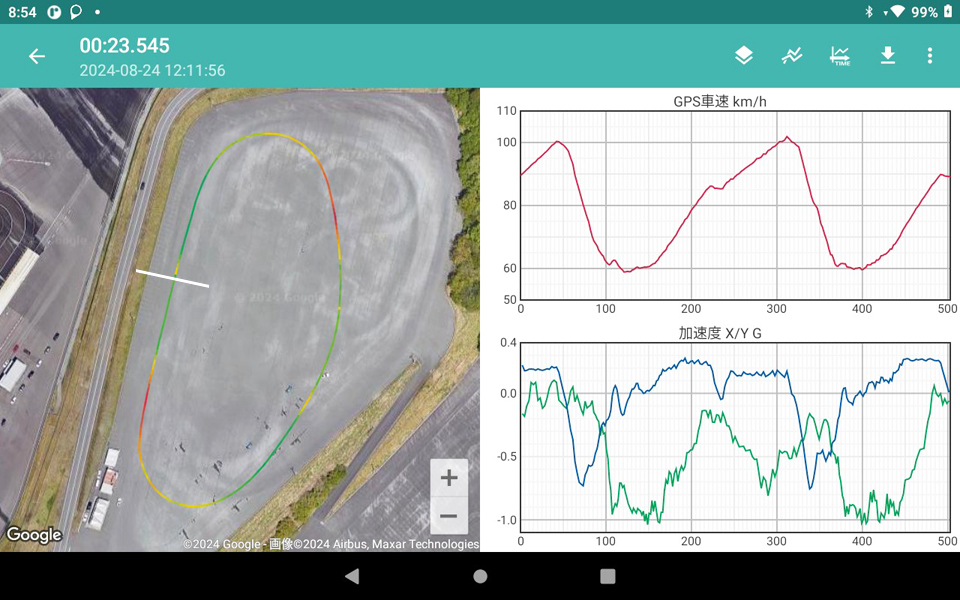Tap the GPS車速 km/h chart title
Image resolution: width=960 pixels, height=600 pixels.
720,101
